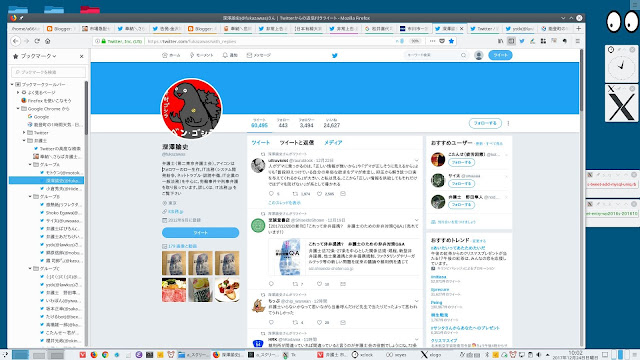Screen dimensions: 640x360
Task: Open the xclock taskbar entry
Action: (363, 355)
